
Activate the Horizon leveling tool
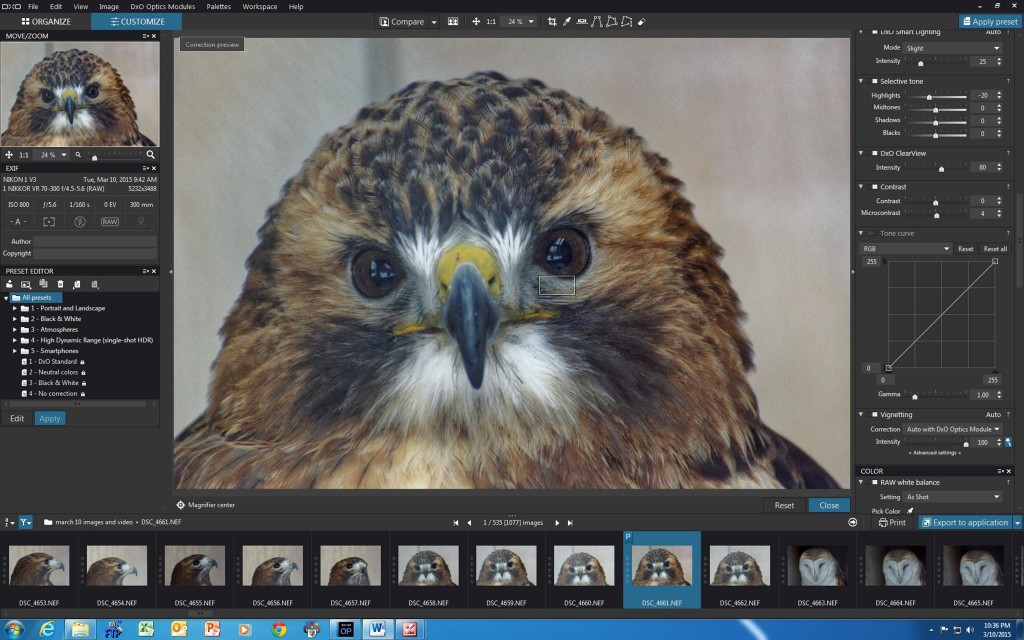pos(581,22)
